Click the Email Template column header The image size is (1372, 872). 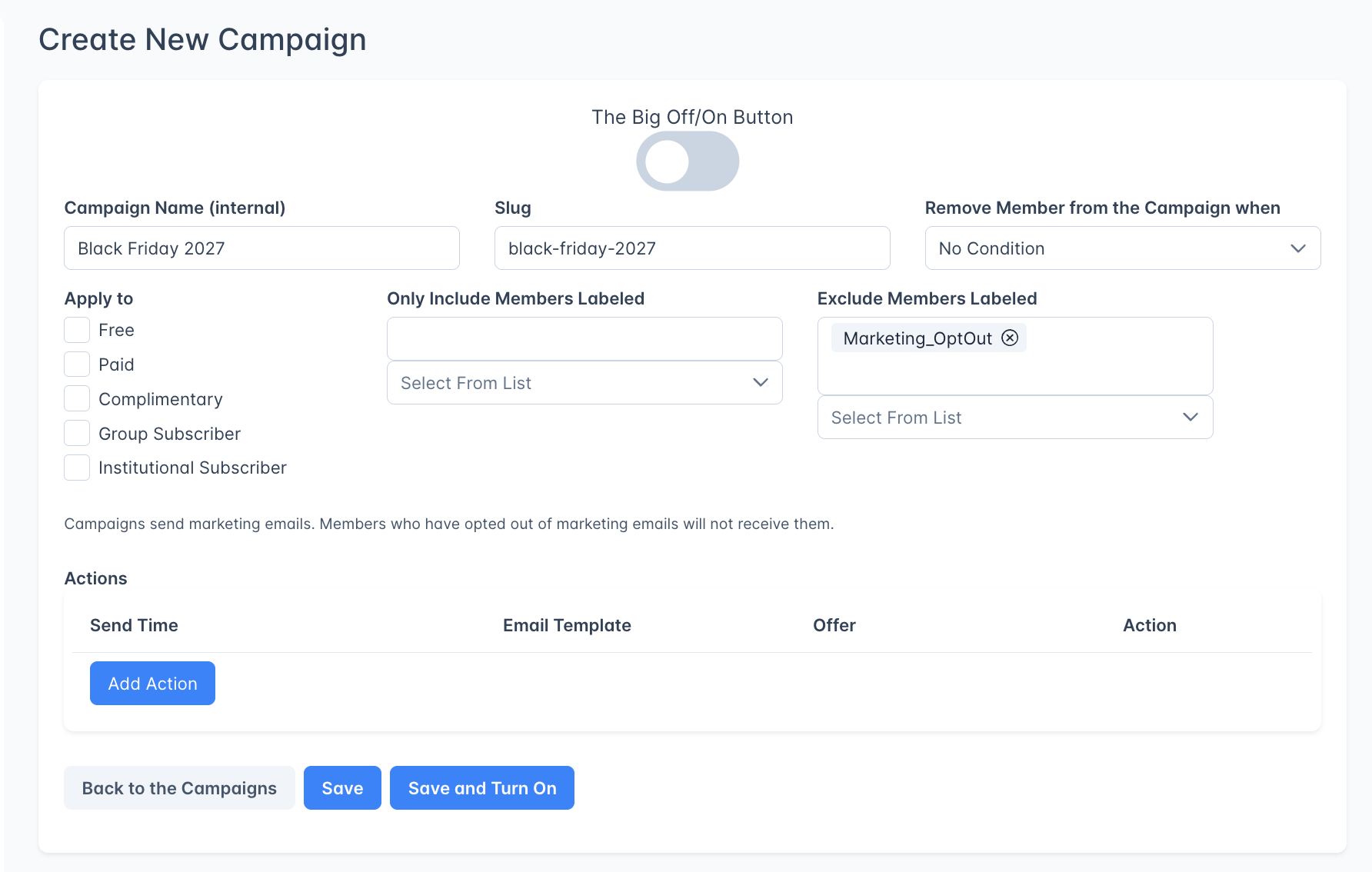567,625
